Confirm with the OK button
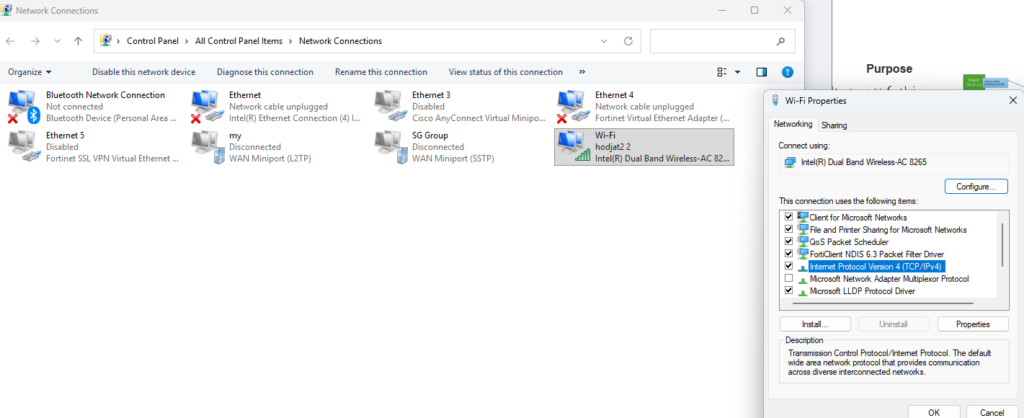The width and height of the screenshot is (1024, 418). 934,411
